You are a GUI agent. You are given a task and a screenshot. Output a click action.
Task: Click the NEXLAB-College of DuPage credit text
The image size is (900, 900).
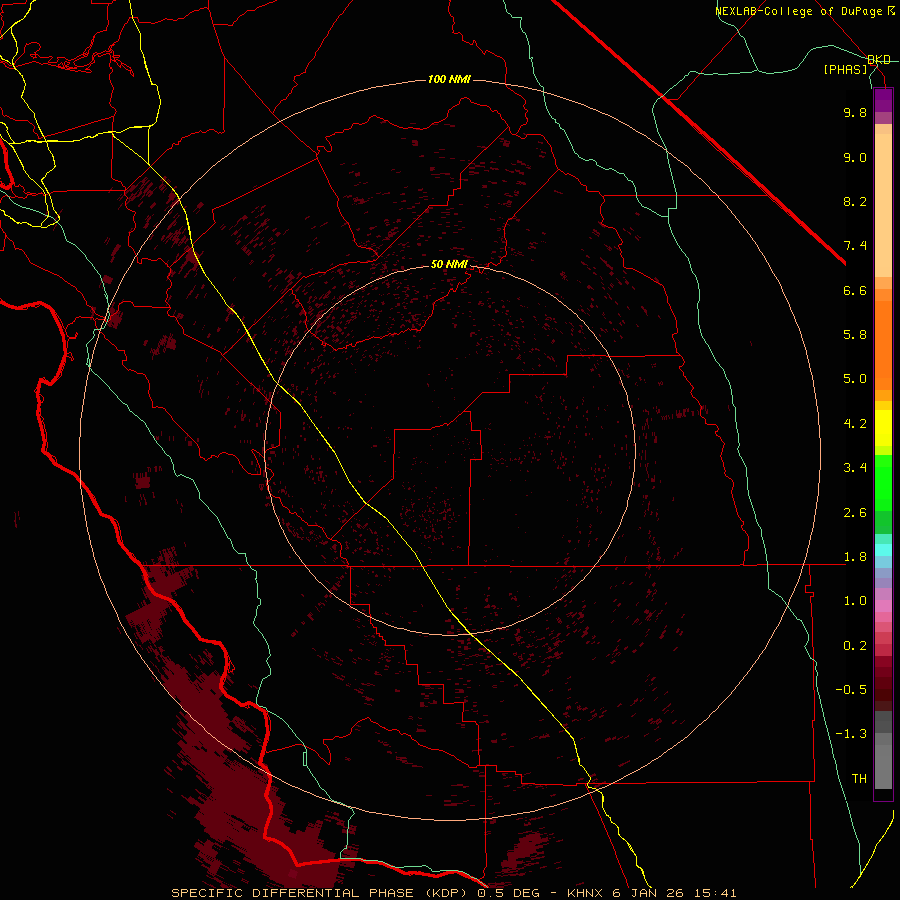[x=805, y=11]
